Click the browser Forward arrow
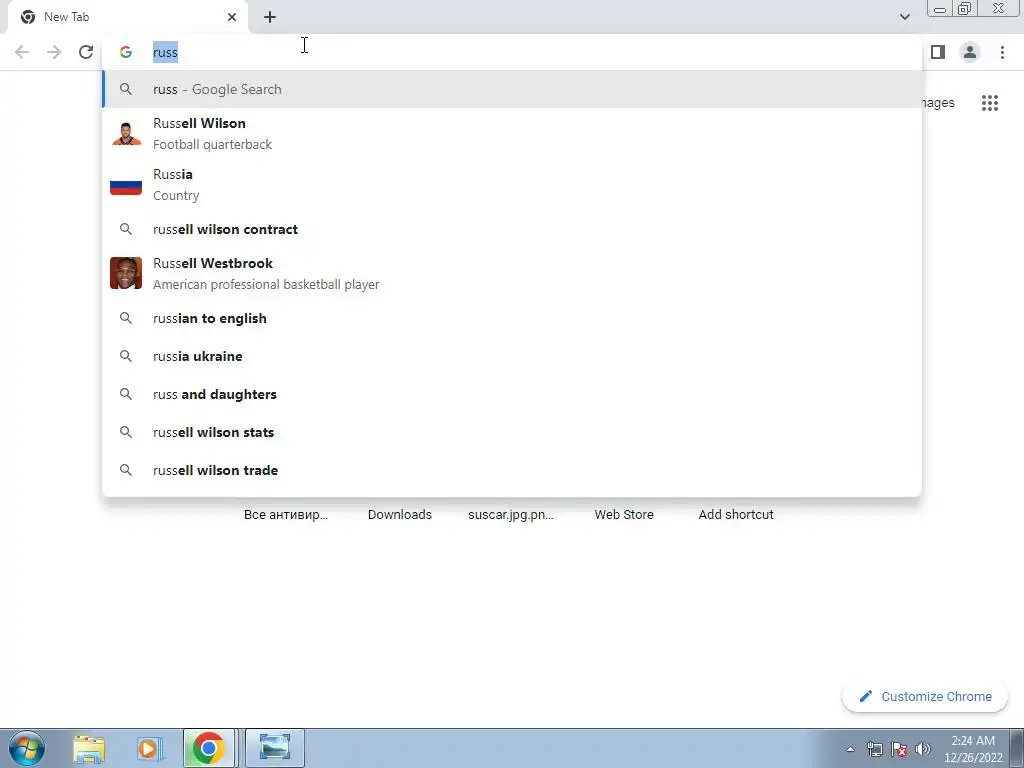Viewport: 1024px width, 768px height. click(54, 52)
